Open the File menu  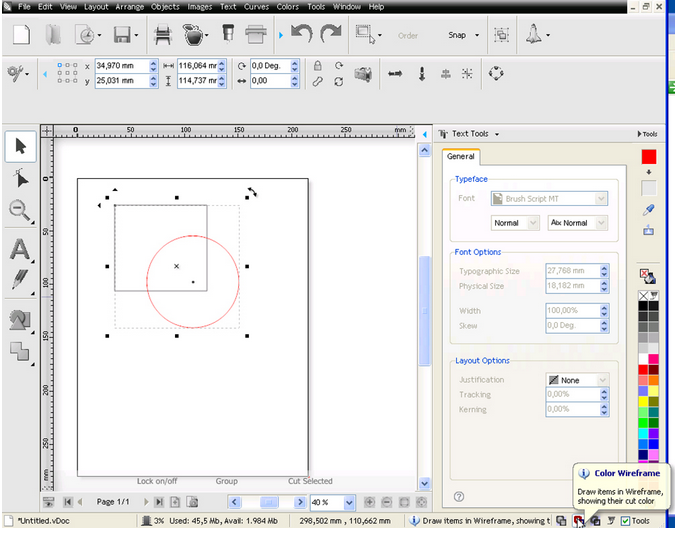(24, 7)
